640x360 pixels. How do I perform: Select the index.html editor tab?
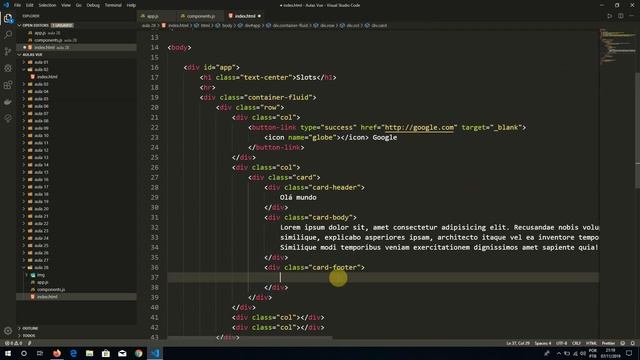pos(245,16)
